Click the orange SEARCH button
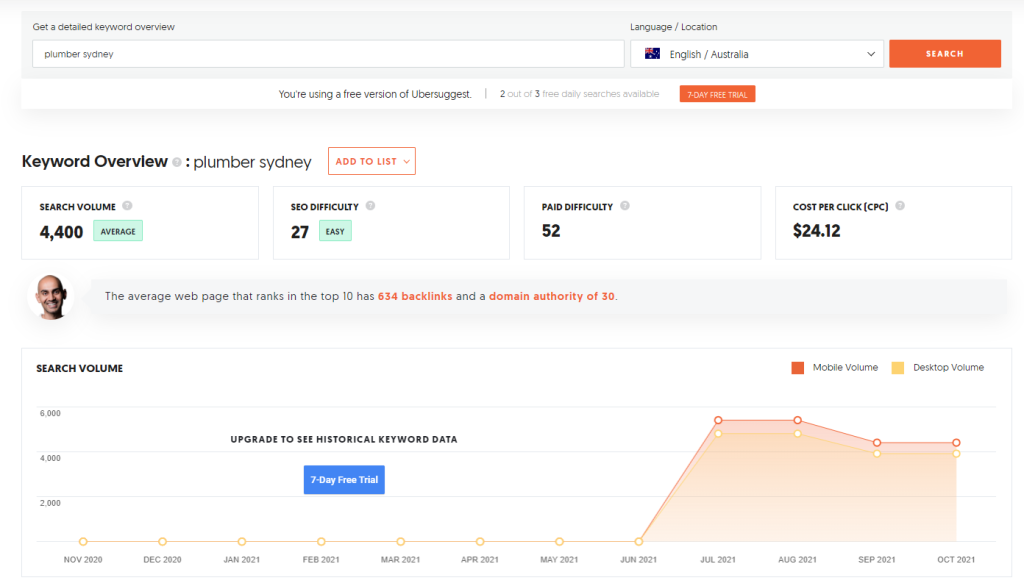The width and height of the screenshot is (1024, 586). pyautogui.click(x=944, y=54)
